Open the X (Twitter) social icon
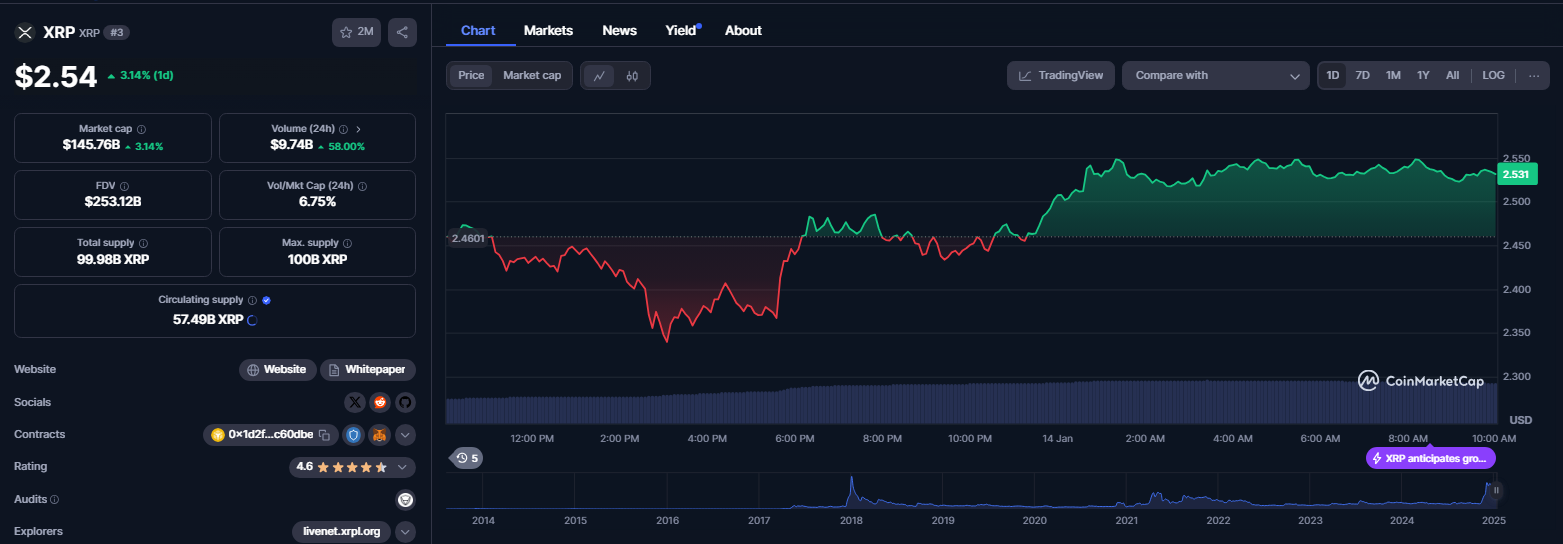 (355, 402)
